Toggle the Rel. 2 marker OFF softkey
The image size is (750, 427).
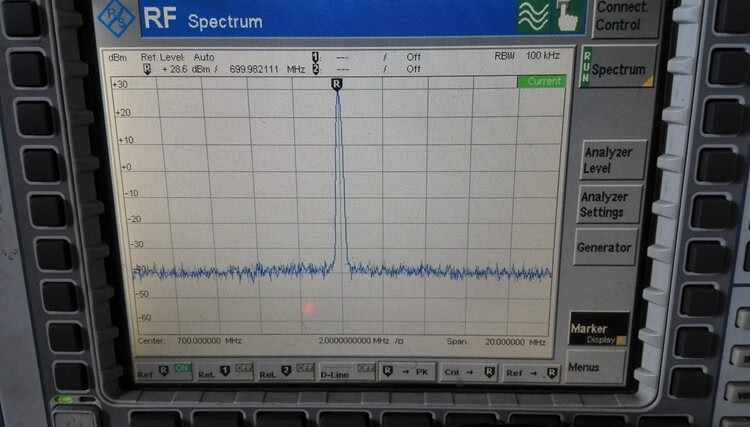coord(286,372)
